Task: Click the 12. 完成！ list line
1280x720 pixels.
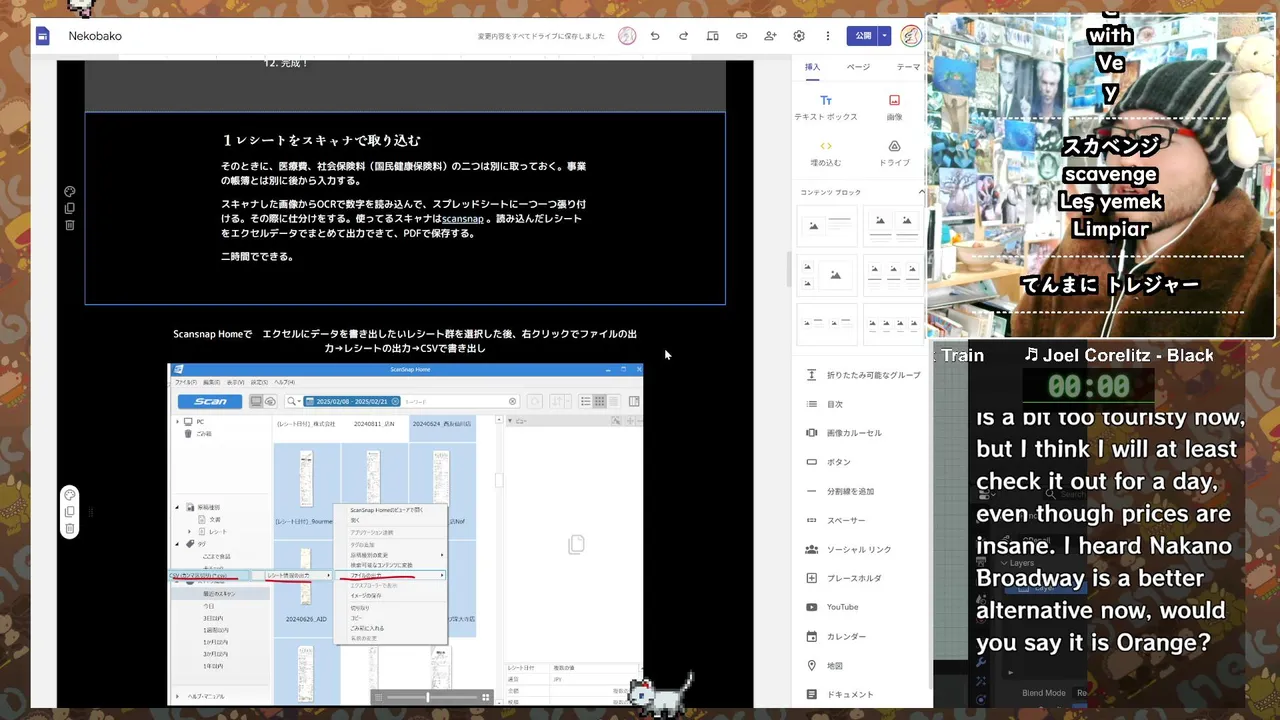Action: (x=287, y=63)
